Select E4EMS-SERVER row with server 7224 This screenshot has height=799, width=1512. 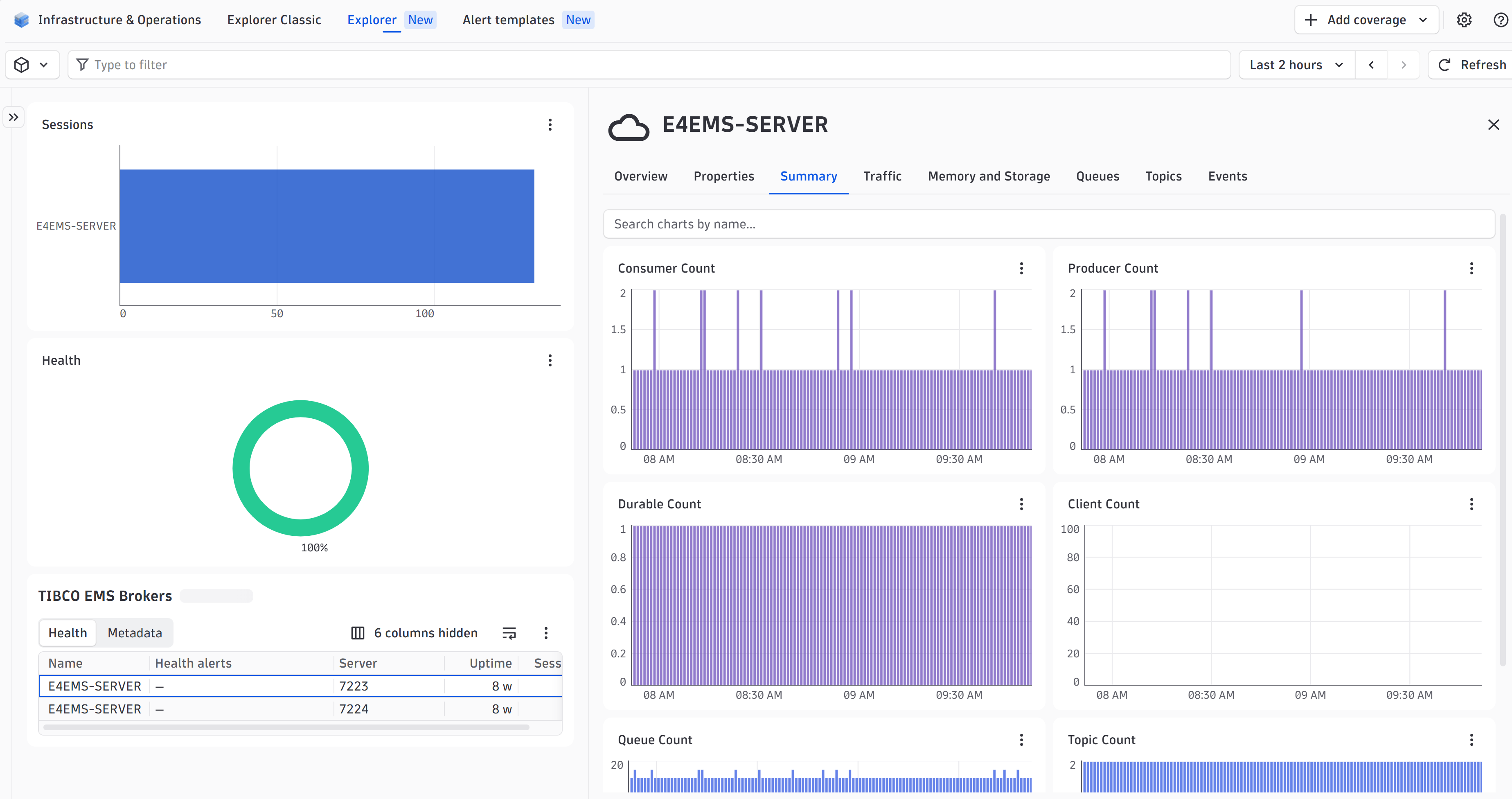pos(300,709)
